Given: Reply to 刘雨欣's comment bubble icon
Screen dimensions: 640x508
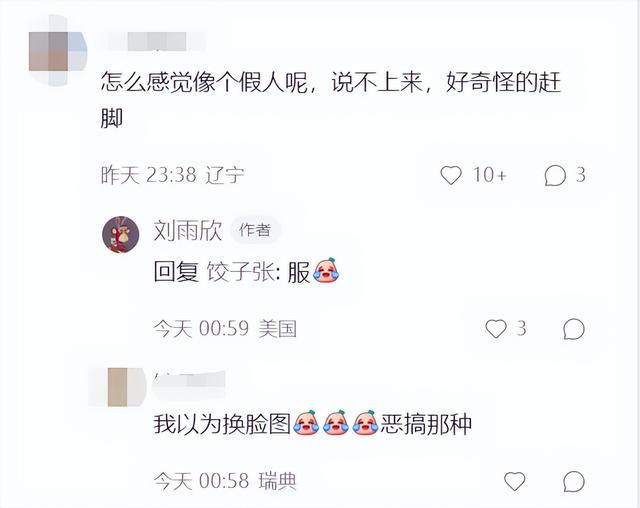Looking at the screenshot, I should click(574, 329).
